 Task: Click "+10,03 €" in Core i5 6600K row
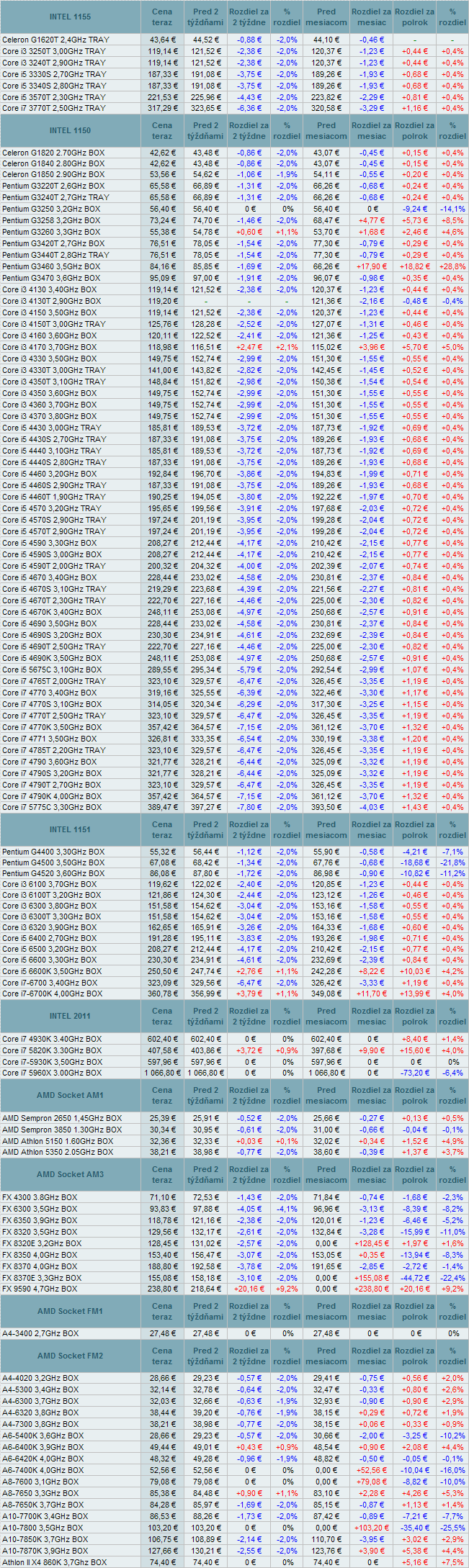(415, 971)
